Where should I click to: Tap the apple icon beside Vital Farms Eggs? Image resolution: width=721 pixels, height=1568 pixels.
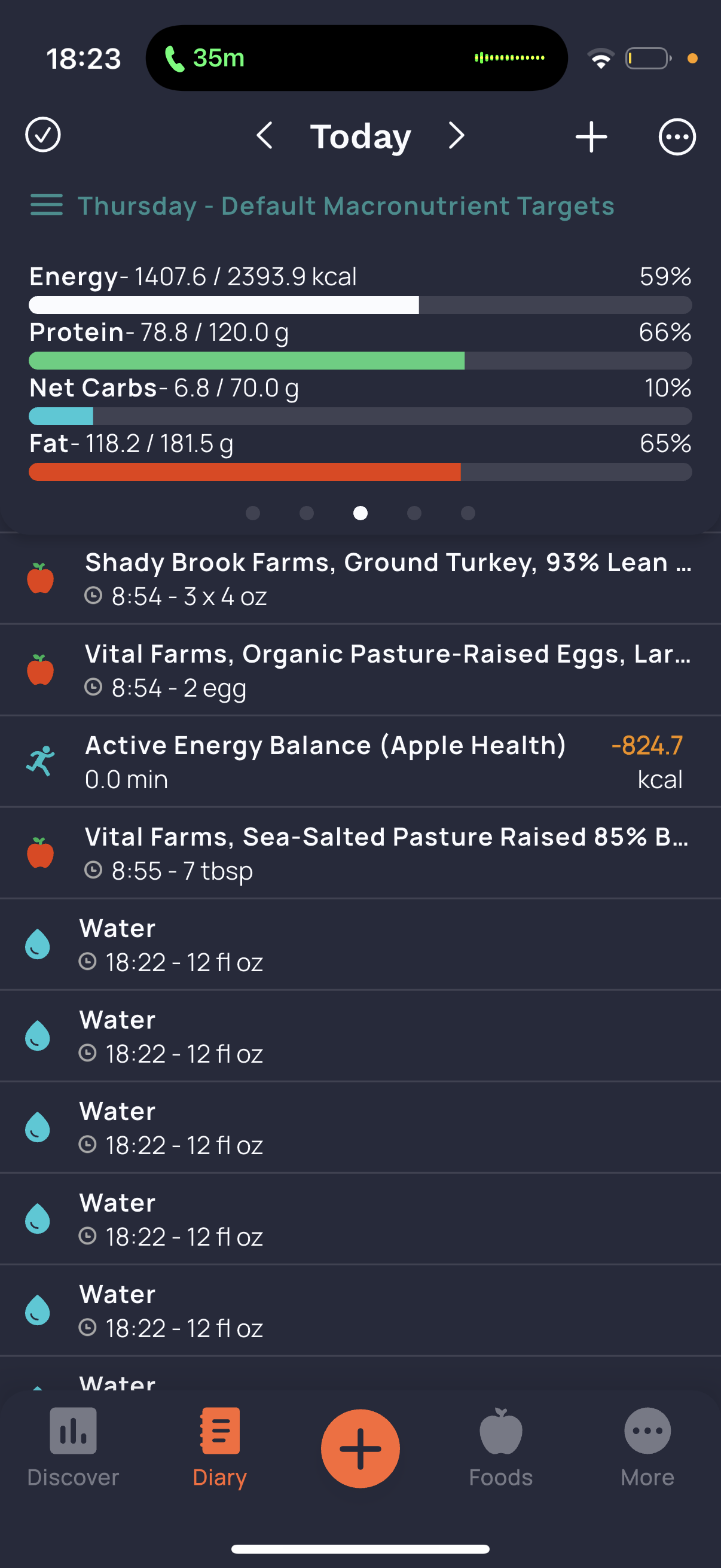click(x=40, y=670)
